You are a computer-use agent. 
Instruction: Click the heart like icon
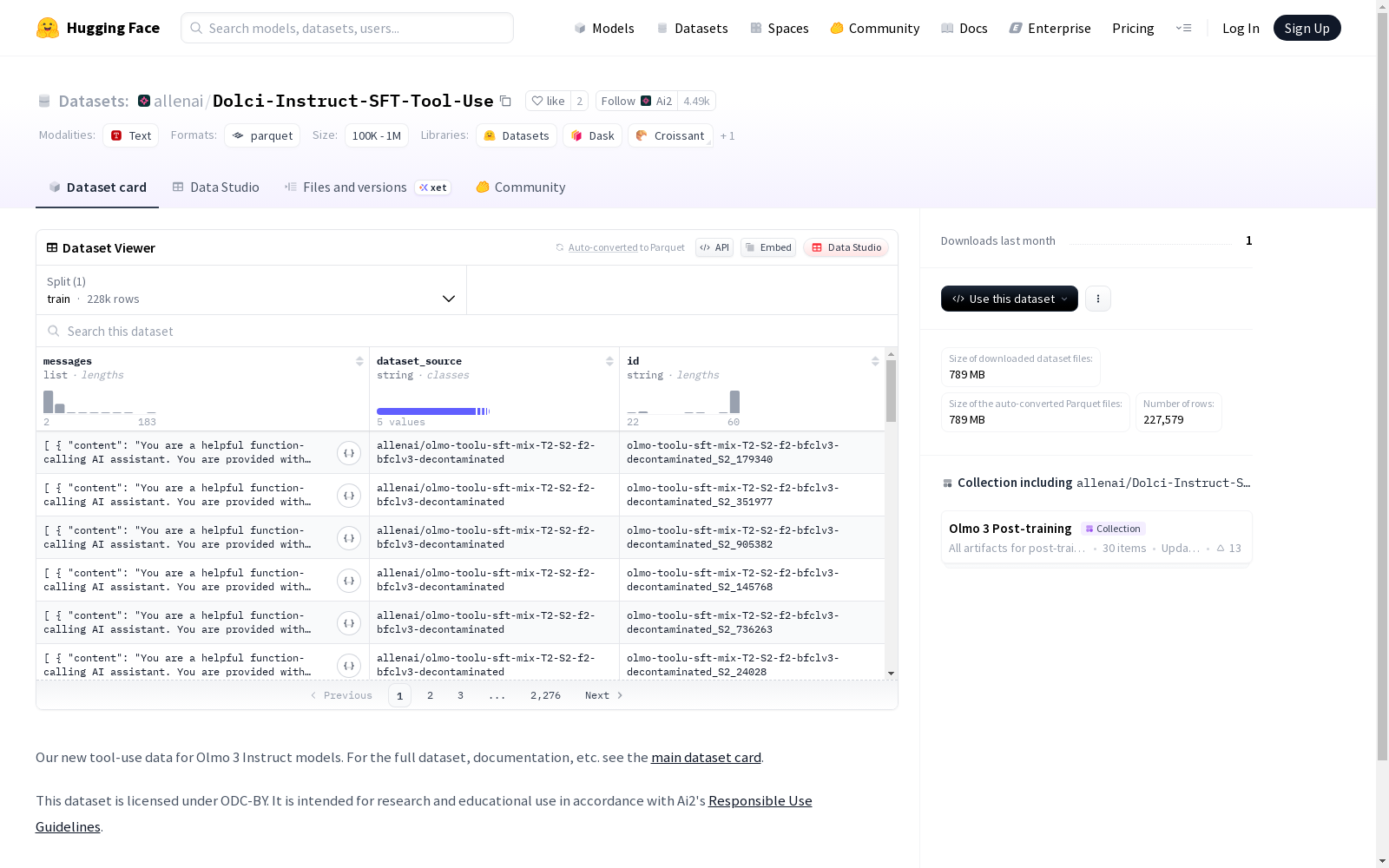coord(537,101)
